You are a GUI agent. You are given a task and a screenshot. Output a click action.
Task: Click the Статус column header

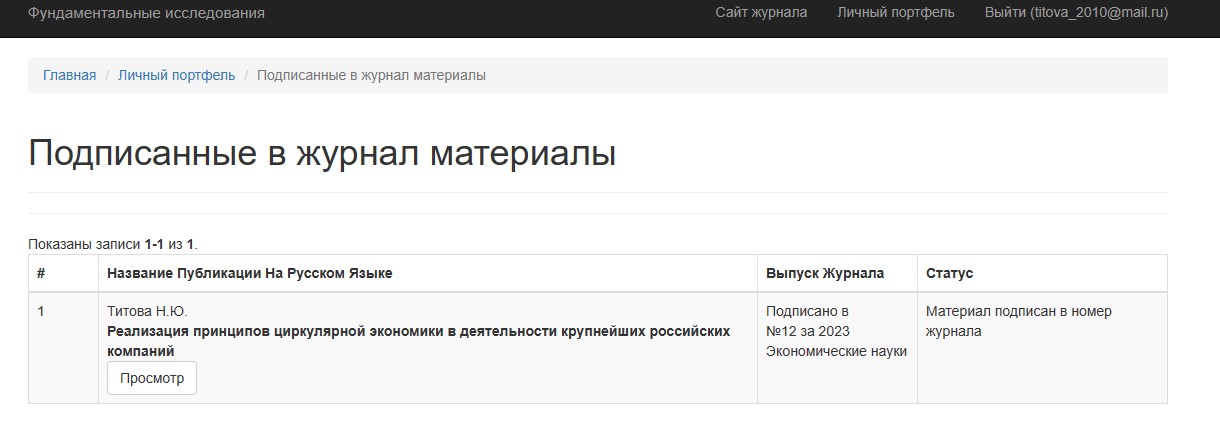[949, 273]
